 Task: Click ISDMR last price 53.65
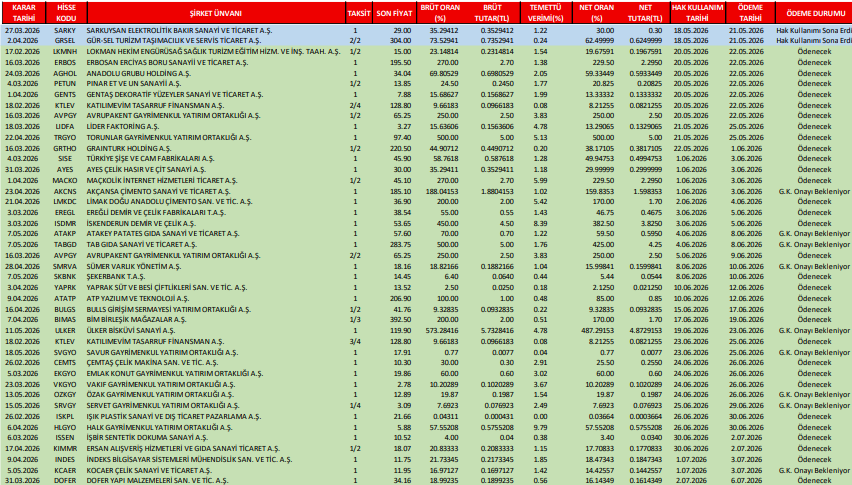click(402, 223)
